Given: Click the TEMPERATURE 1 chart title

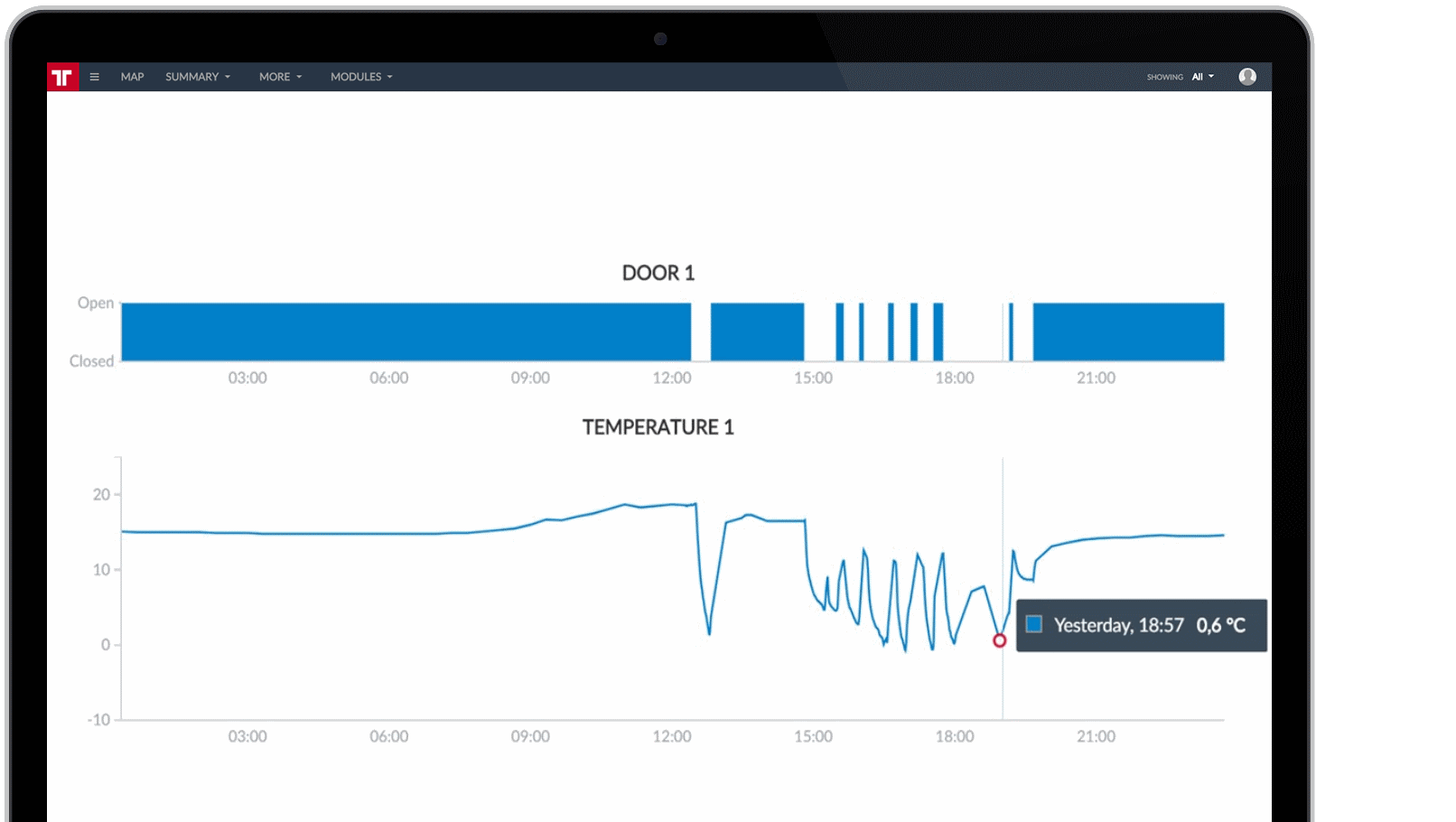Looking at the screenshot, I should [658, 427].
